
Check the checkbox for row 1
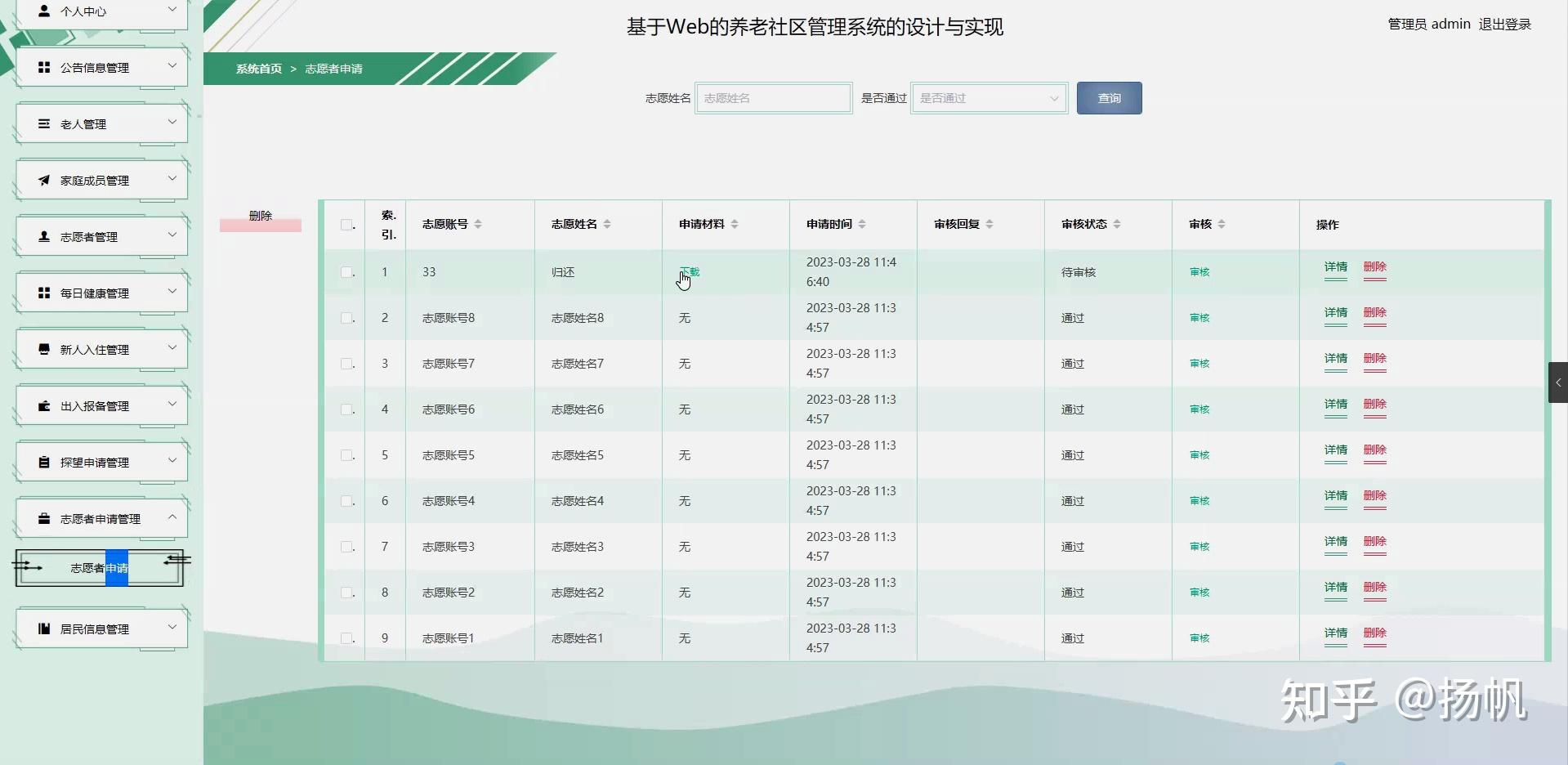click(x=346, y=272)
